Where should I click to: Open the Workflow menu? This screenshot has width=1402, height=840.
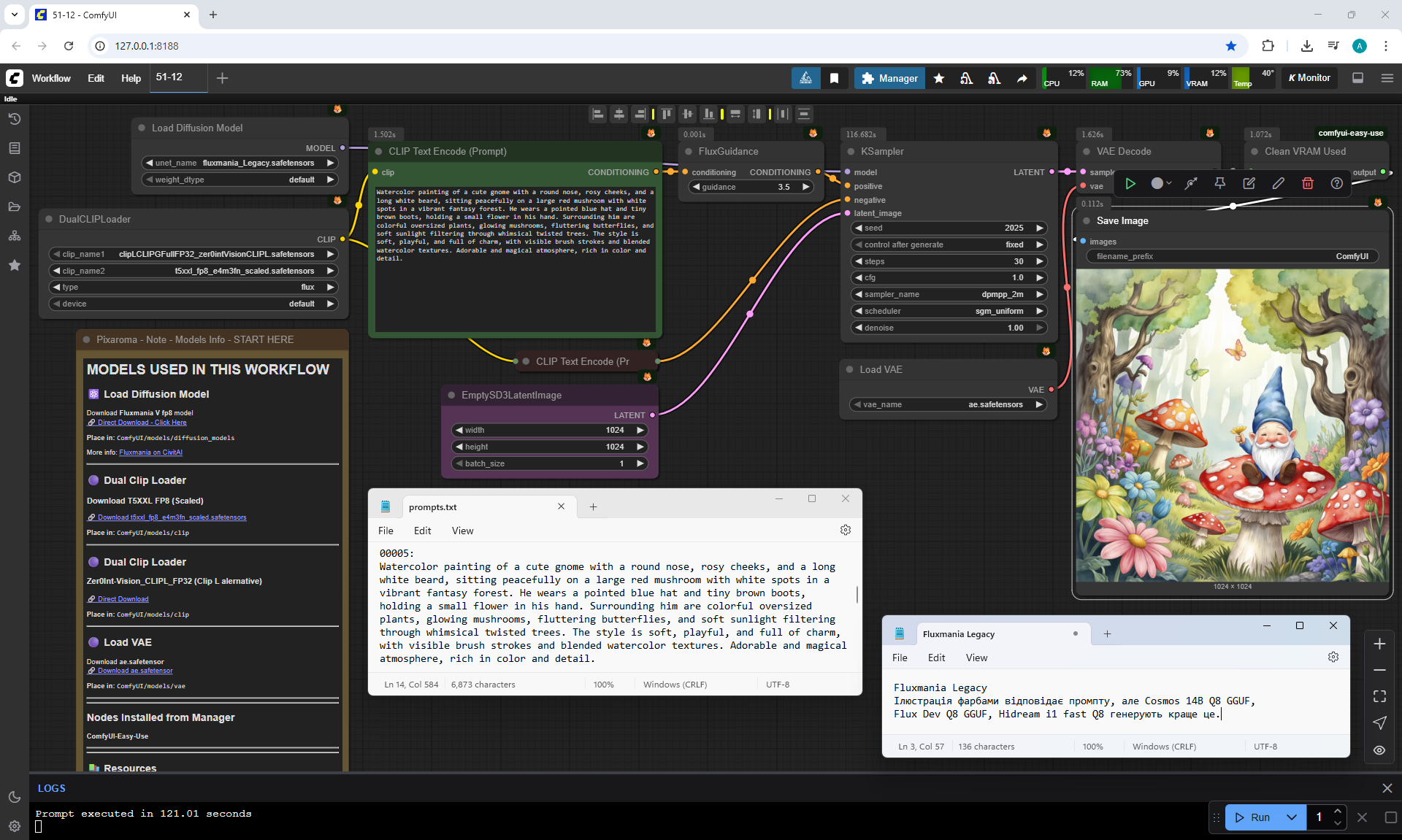click(51, 78)
